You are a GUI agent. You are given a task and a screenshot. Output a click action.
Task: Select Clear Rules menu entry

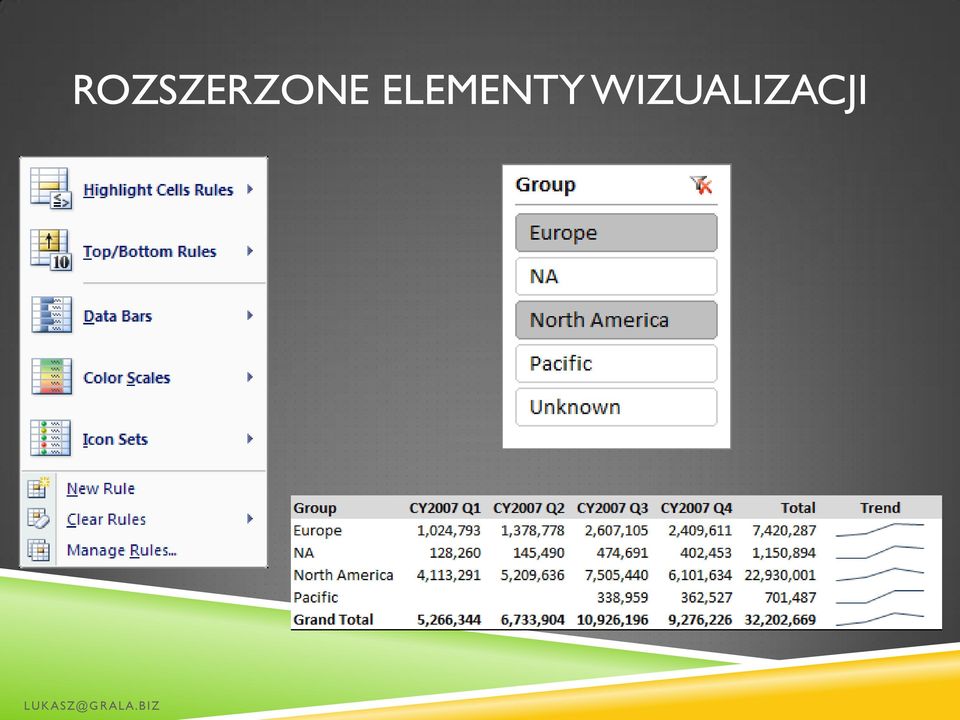tap(144, 519)
